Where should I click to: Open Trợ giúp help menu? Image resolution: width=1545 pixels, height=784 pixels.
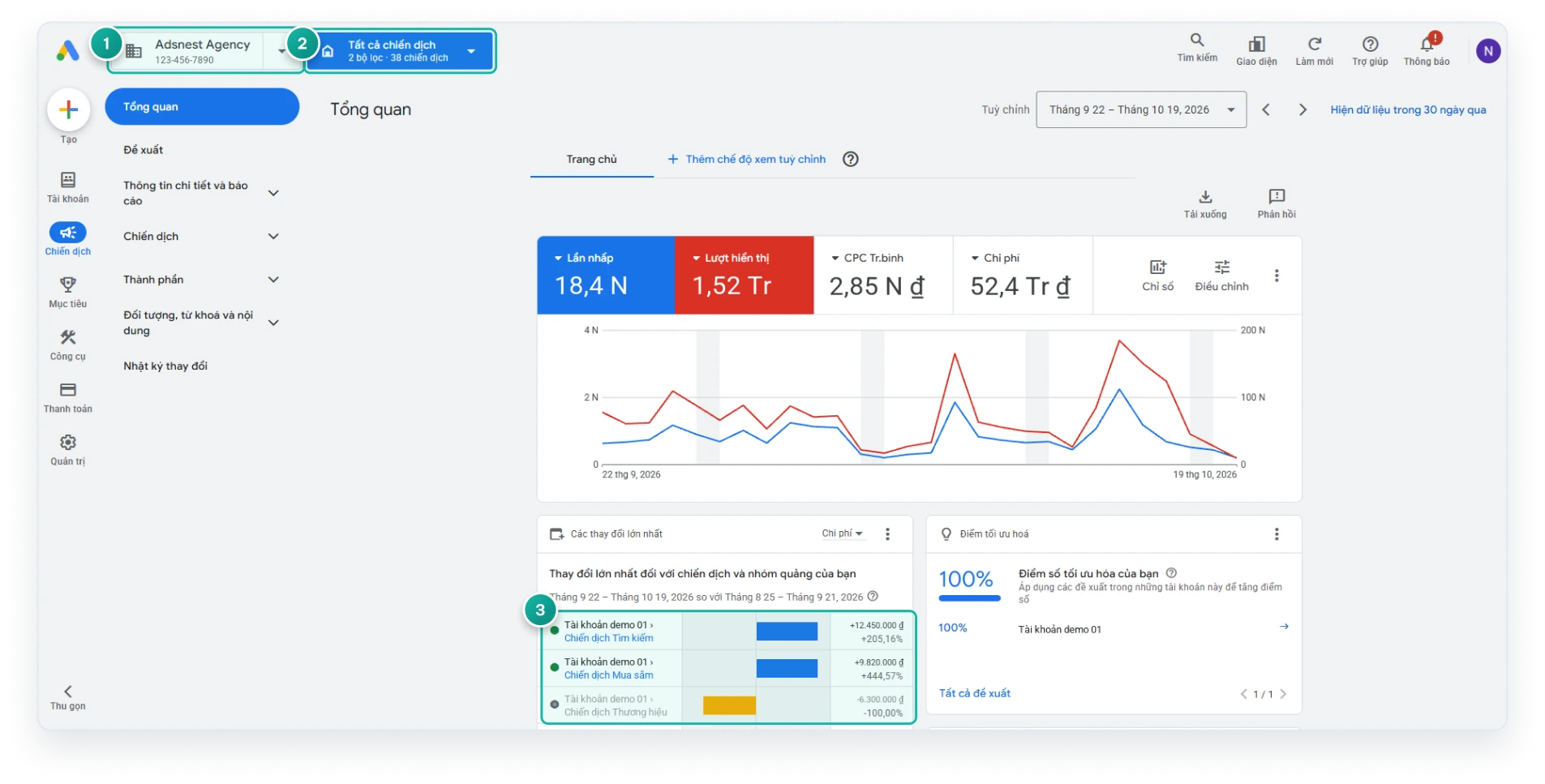tap(1370, 50)
